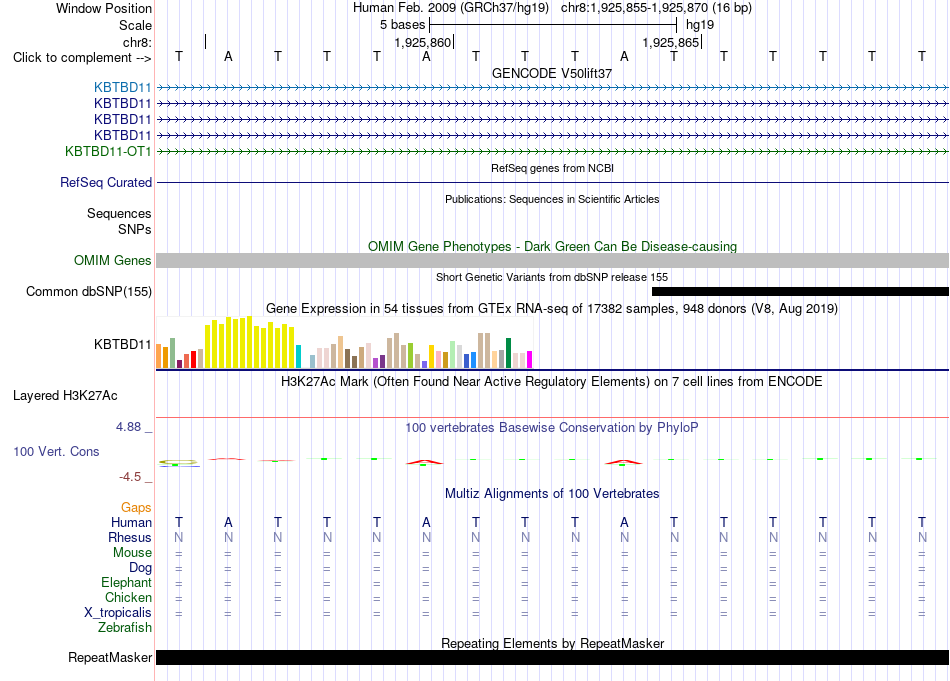Click the gray OMIM Genes bar
950x681 pixels.
pos(552,261)
